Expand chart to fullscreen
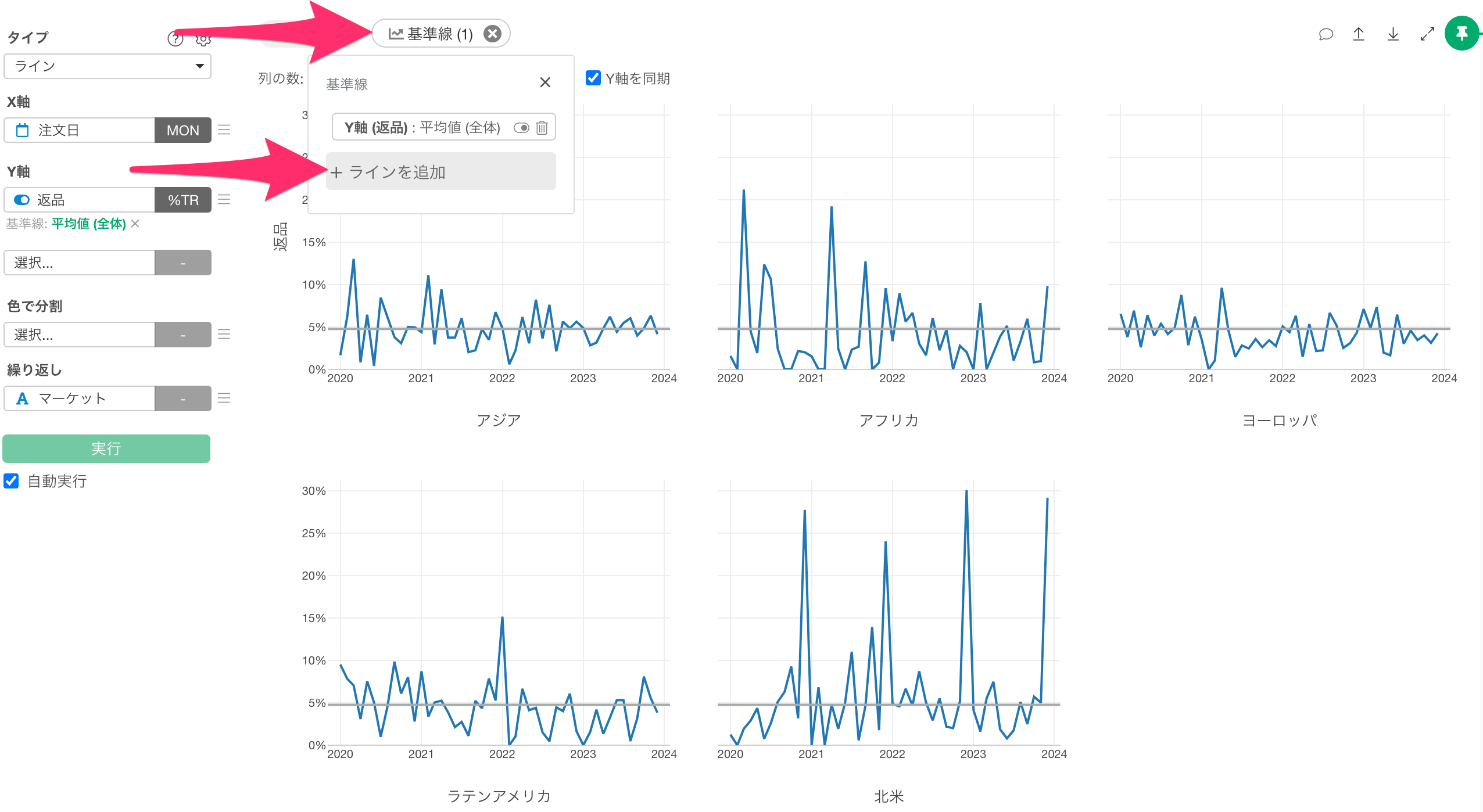 coord(1427,34)
